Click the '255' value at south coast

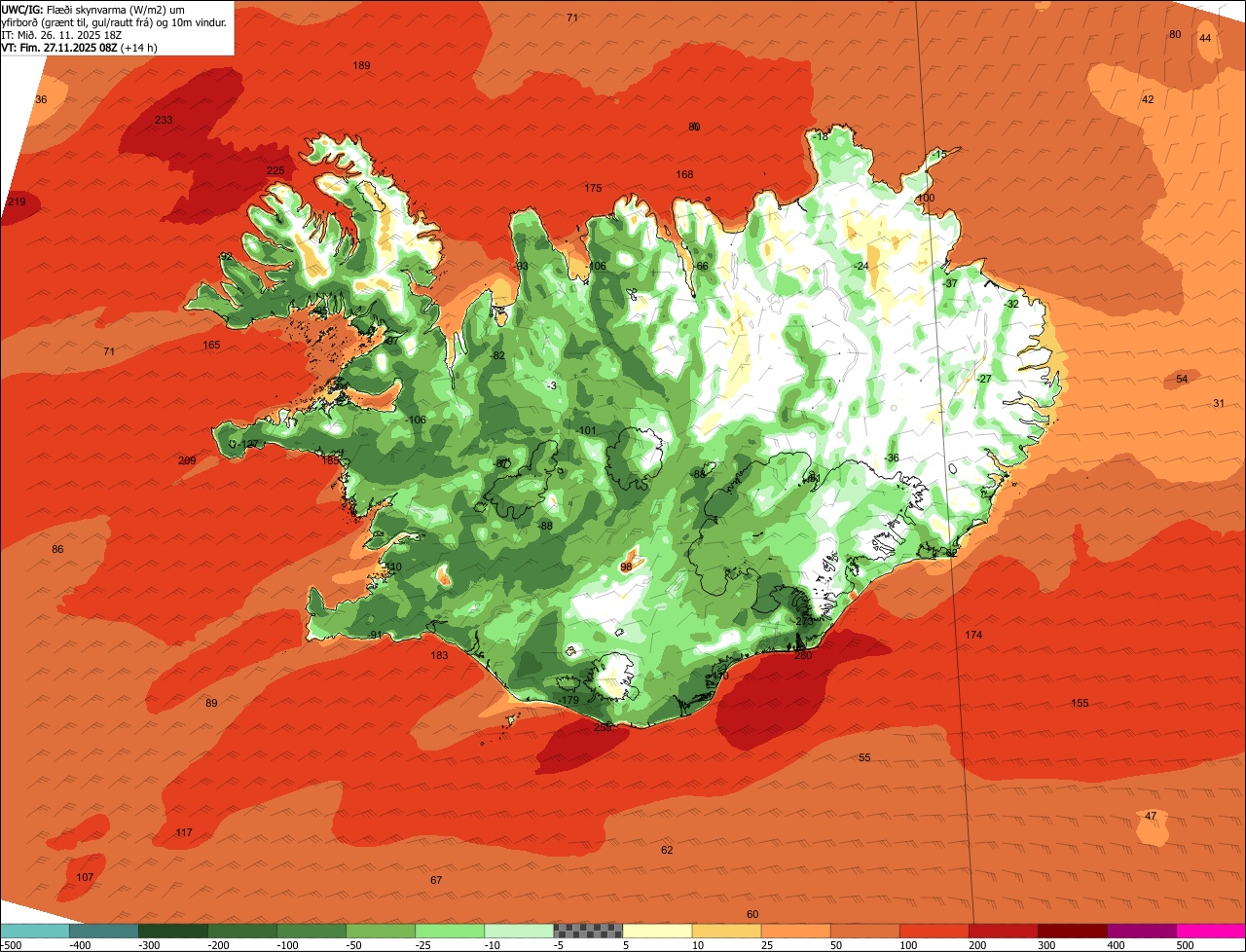[x=603, y=727]
